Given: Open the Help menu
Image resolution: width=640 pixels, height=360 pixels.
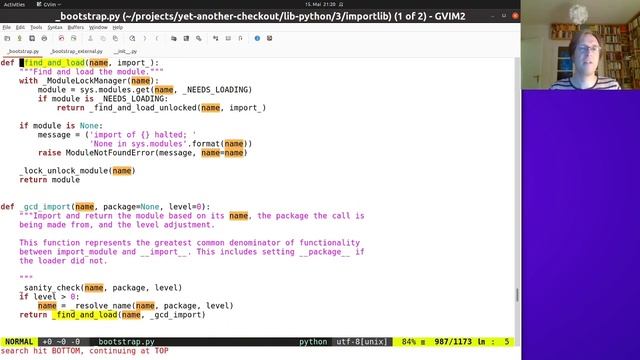Looking at the screenshot, I should [118, 27].
